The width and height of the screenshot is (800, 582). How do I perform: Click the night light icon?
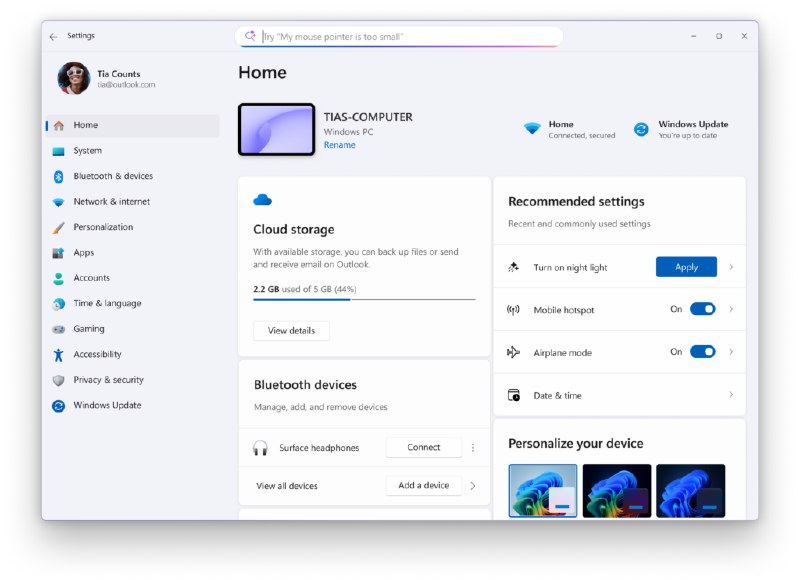pyautogui.click(x=514, y=267)
